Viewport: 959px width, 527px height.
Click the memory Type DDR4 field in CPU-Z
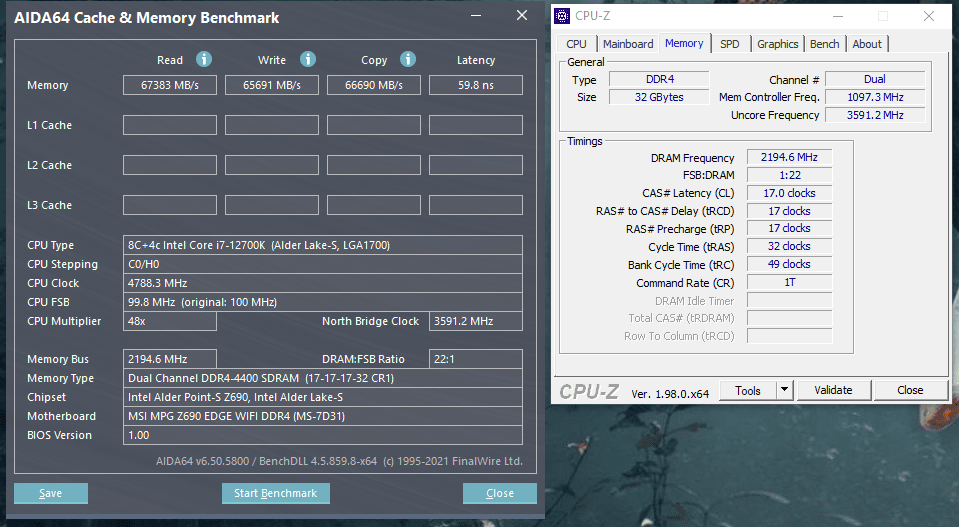pos(659,79)
